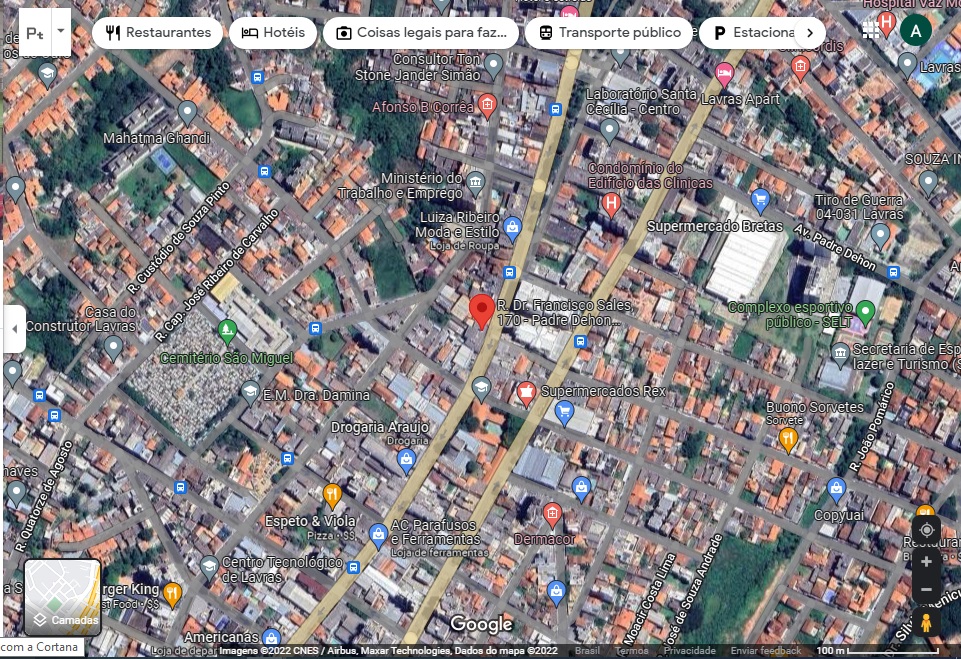Click the Espeto & Viola restaurant pin
This screenshot has height=659, width=961.
(x=332, y=495)
